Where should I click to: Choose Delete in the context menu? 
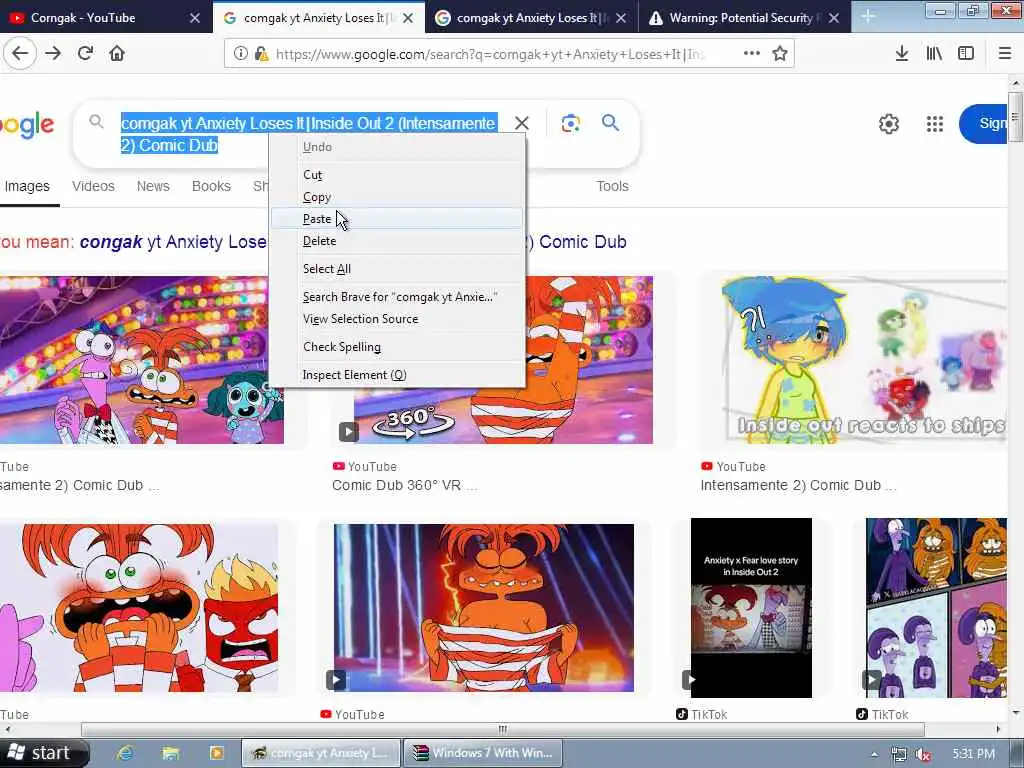pyautogui.click(x=396, y=241)
